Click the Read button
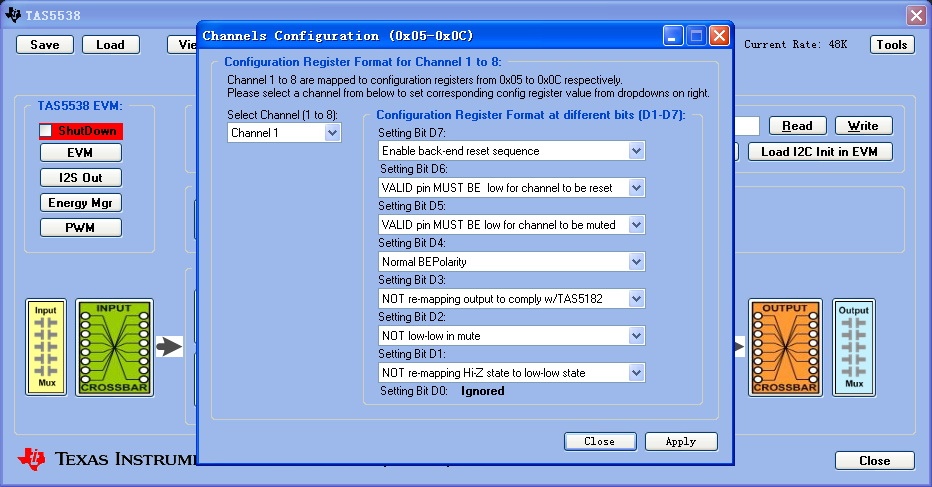Screen dimensions: 932x487 coord(798,125)
